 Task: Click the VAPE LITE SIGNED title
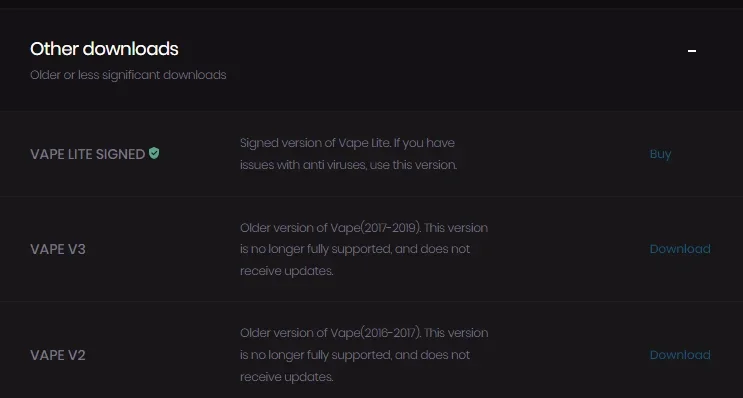point(87,154)
